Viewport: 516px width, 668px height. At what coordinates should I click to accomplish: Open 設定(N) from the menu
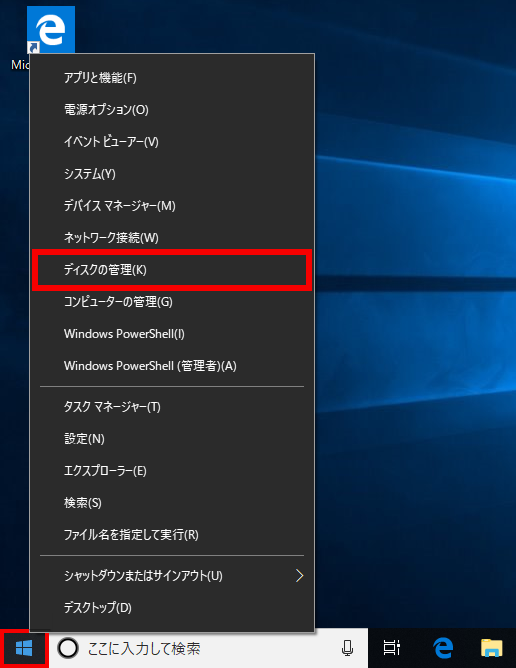[x=172, y=439]
